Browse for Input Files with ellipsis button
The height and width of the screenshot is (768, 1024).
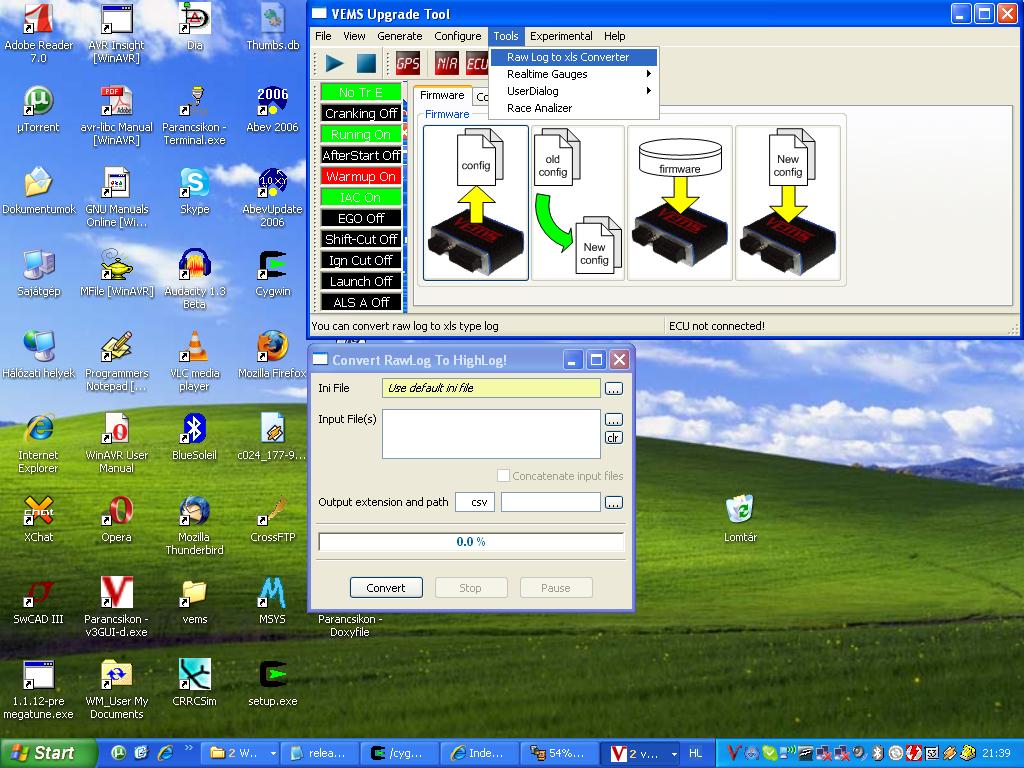(x=614, y=419)
